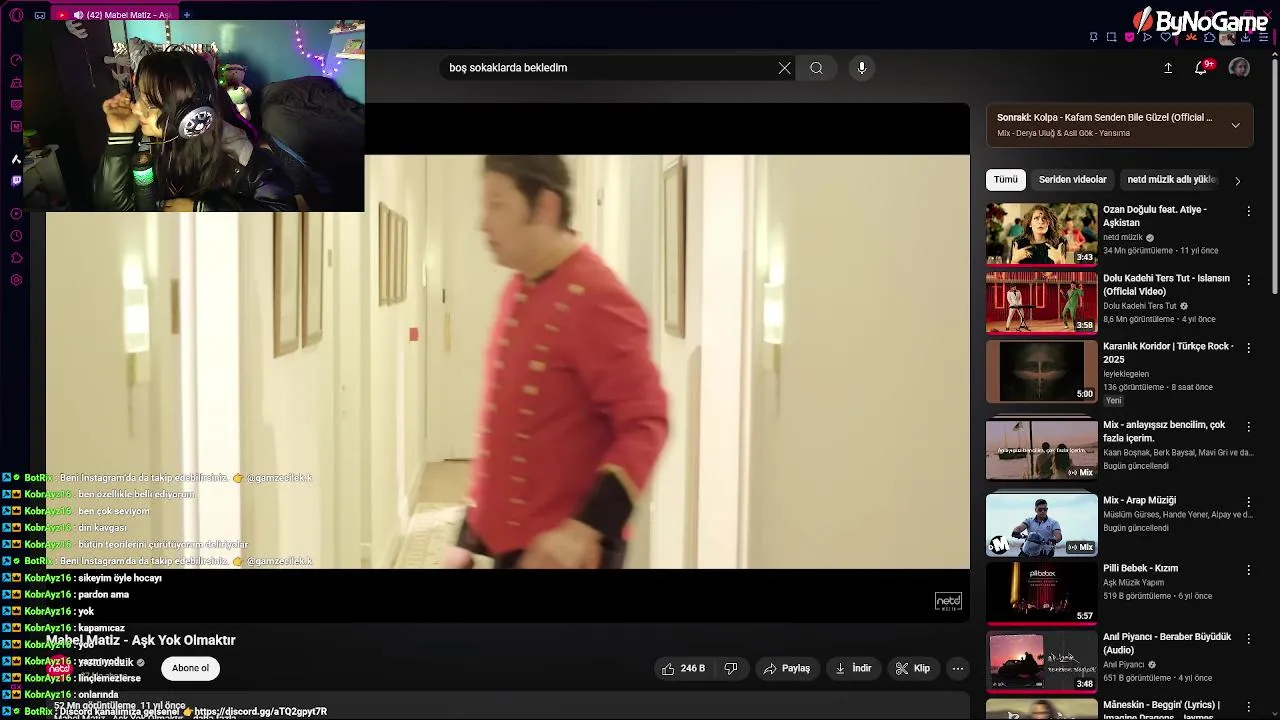
Task: Click the Paylaş share button
Action: click(786, 668)
